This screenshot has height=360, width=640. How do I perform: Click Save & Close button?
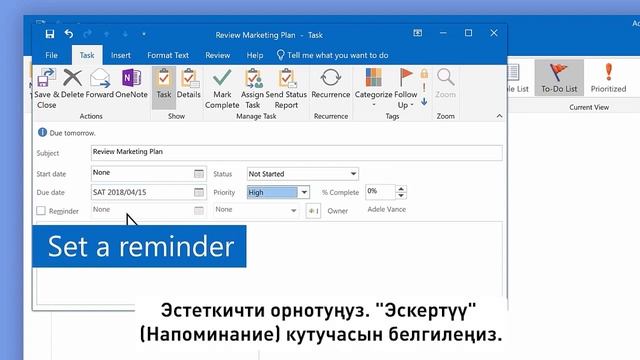pos(46,89)
